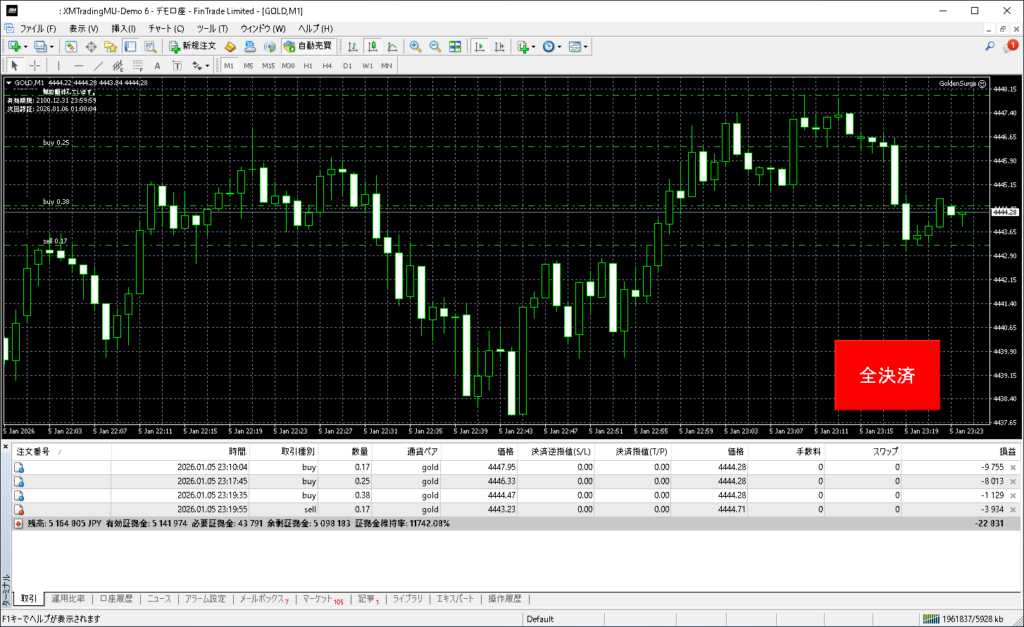Select the crosshair cursor tool
This screenshot has height=627, width=1024.
pos(35,65)
